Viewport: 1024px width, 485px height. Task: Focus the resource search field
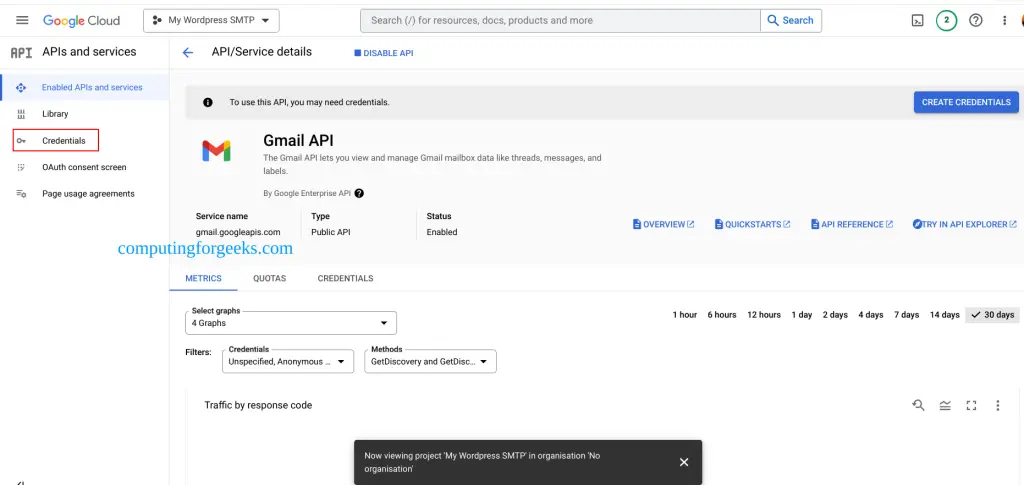point(560,20)
